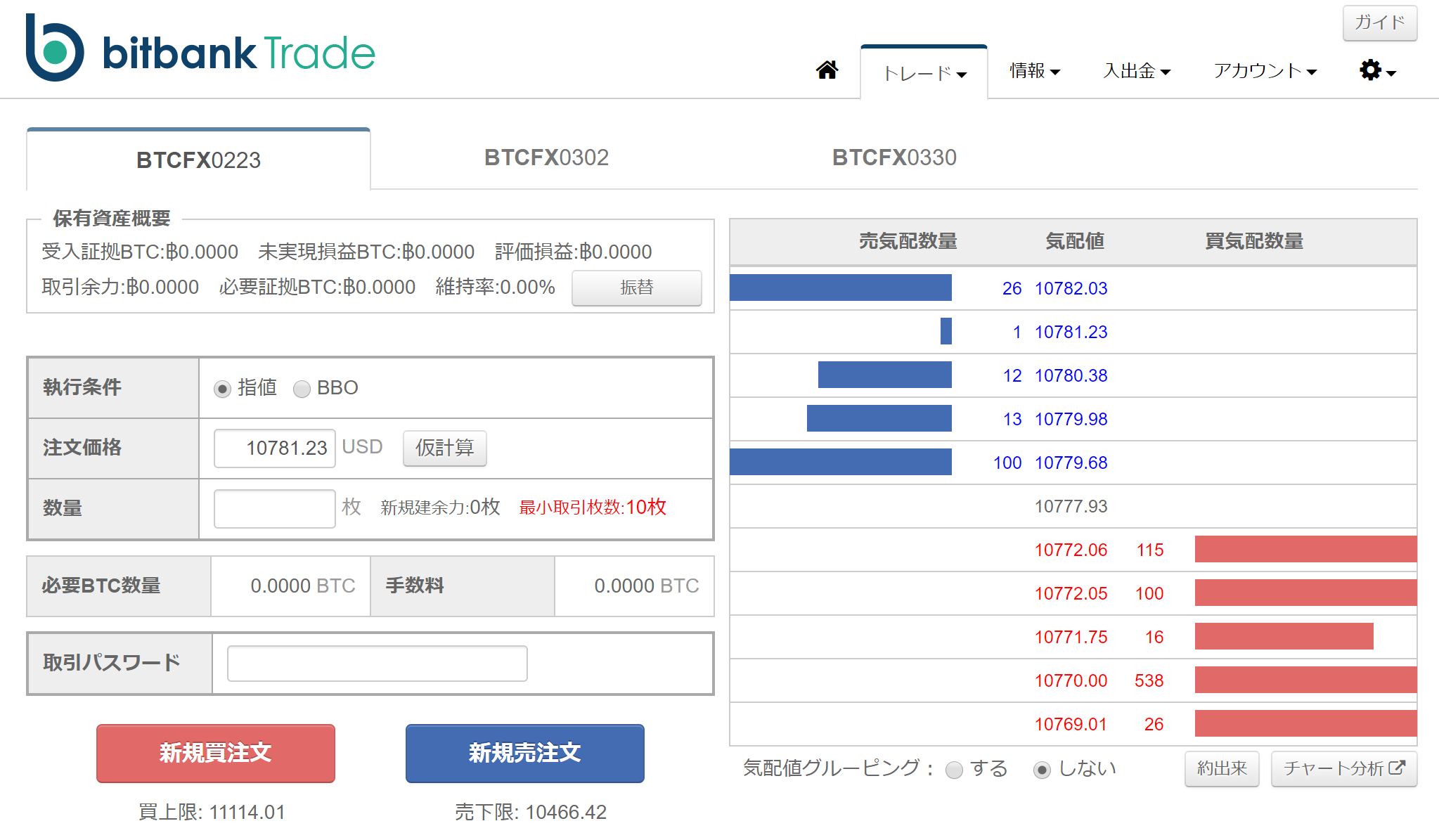This screenshot has width=1439, height=840.
Task: Select the BBO radio option
Action: point(302,389)
